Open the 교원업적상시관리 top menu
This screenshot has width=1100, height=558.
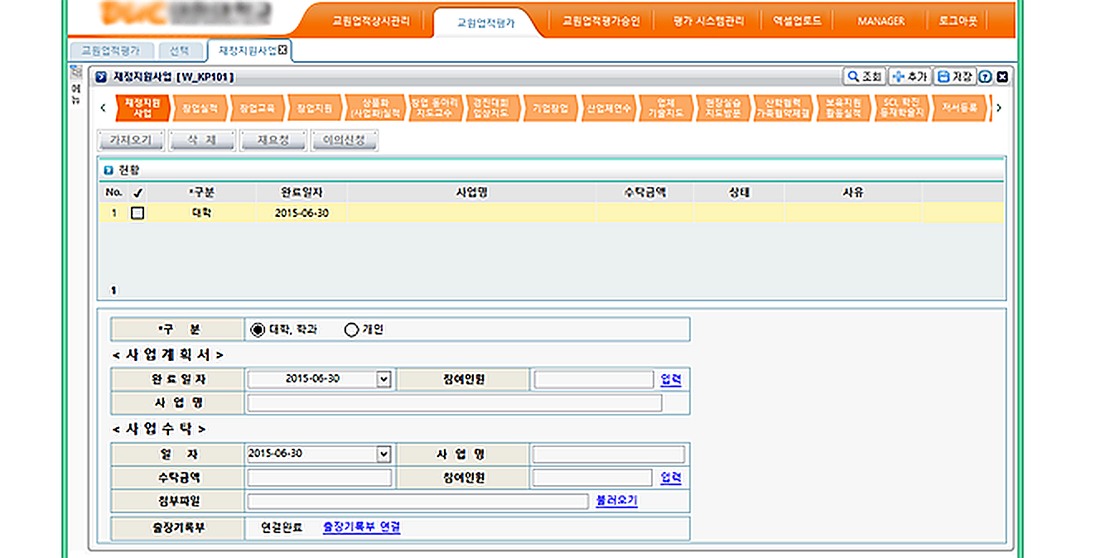pyautogui.click(x=370, y=21)
